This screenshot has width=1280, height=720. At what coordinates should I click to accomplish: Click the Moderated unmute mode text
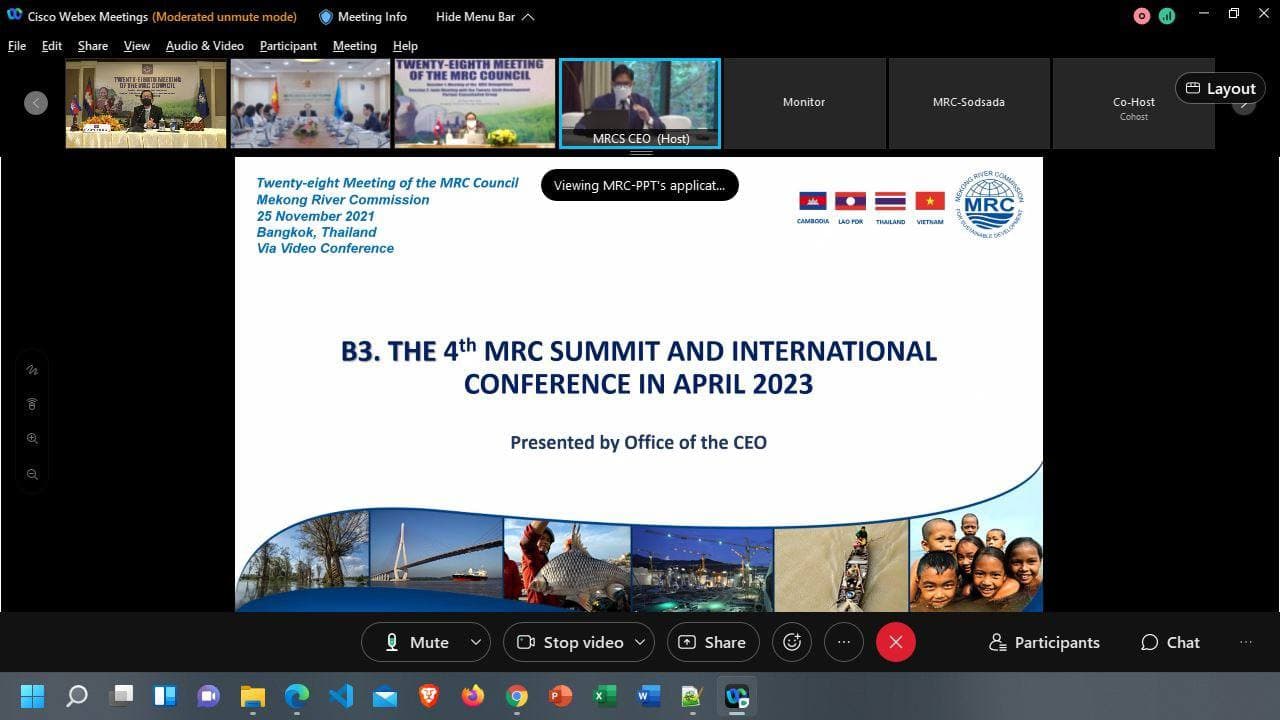pyautogui.click(x=224, y=16)
